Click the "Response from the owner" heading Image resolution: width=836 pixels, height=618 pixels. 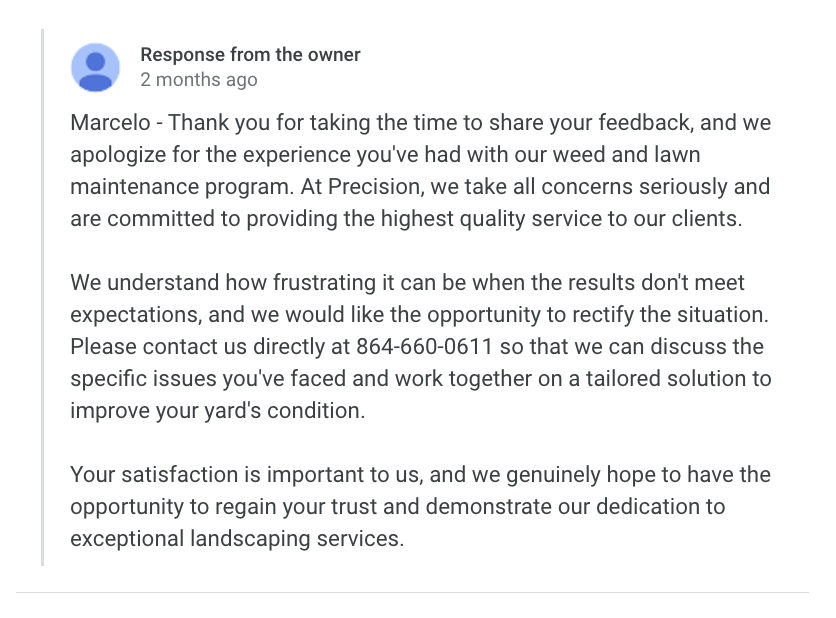pos(250,55)
